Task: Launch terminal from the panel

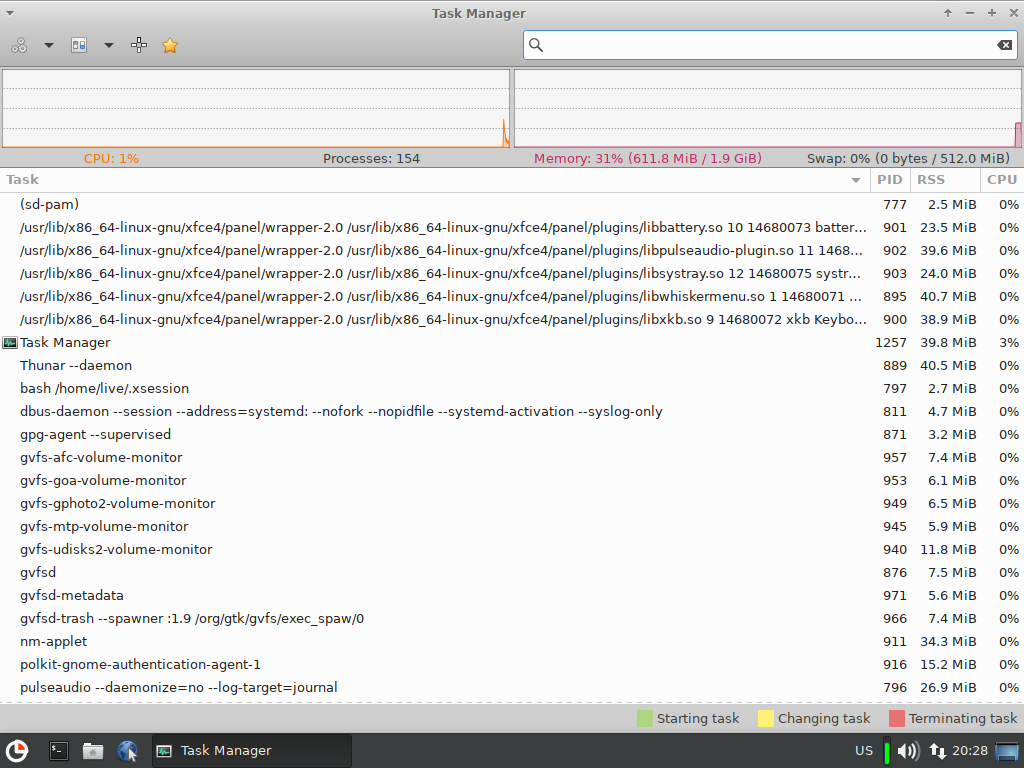Action: tap(59, 750)
